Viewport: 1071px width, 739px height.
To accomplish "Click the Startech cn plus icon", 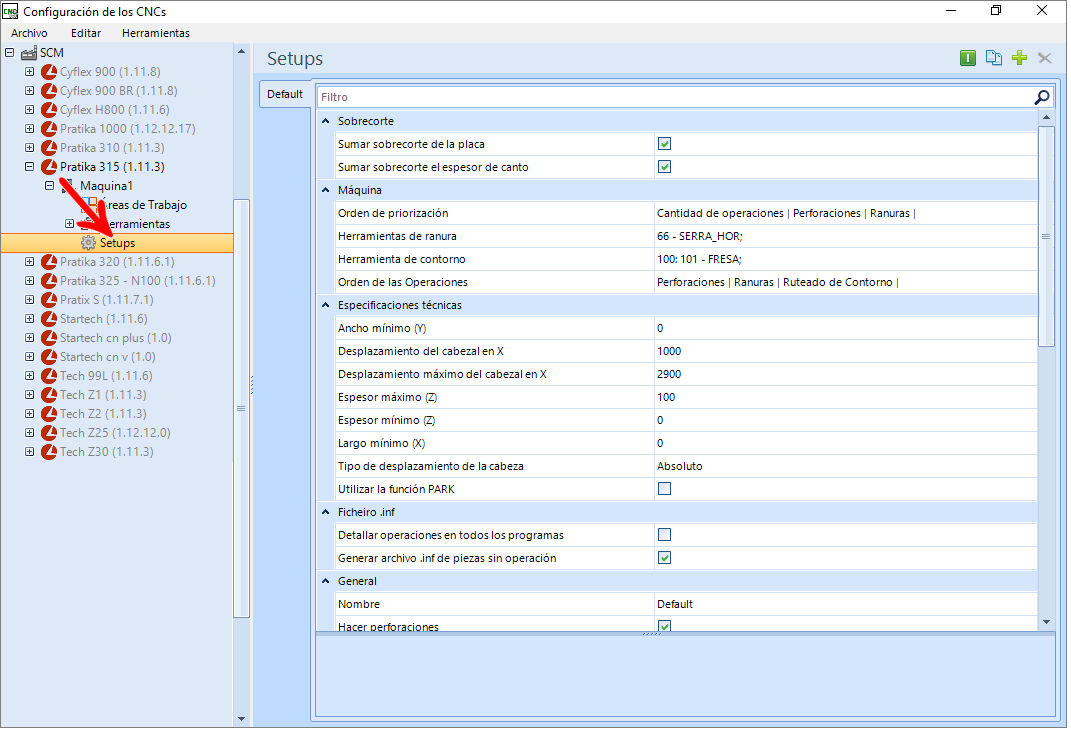I will click(48, 337).
